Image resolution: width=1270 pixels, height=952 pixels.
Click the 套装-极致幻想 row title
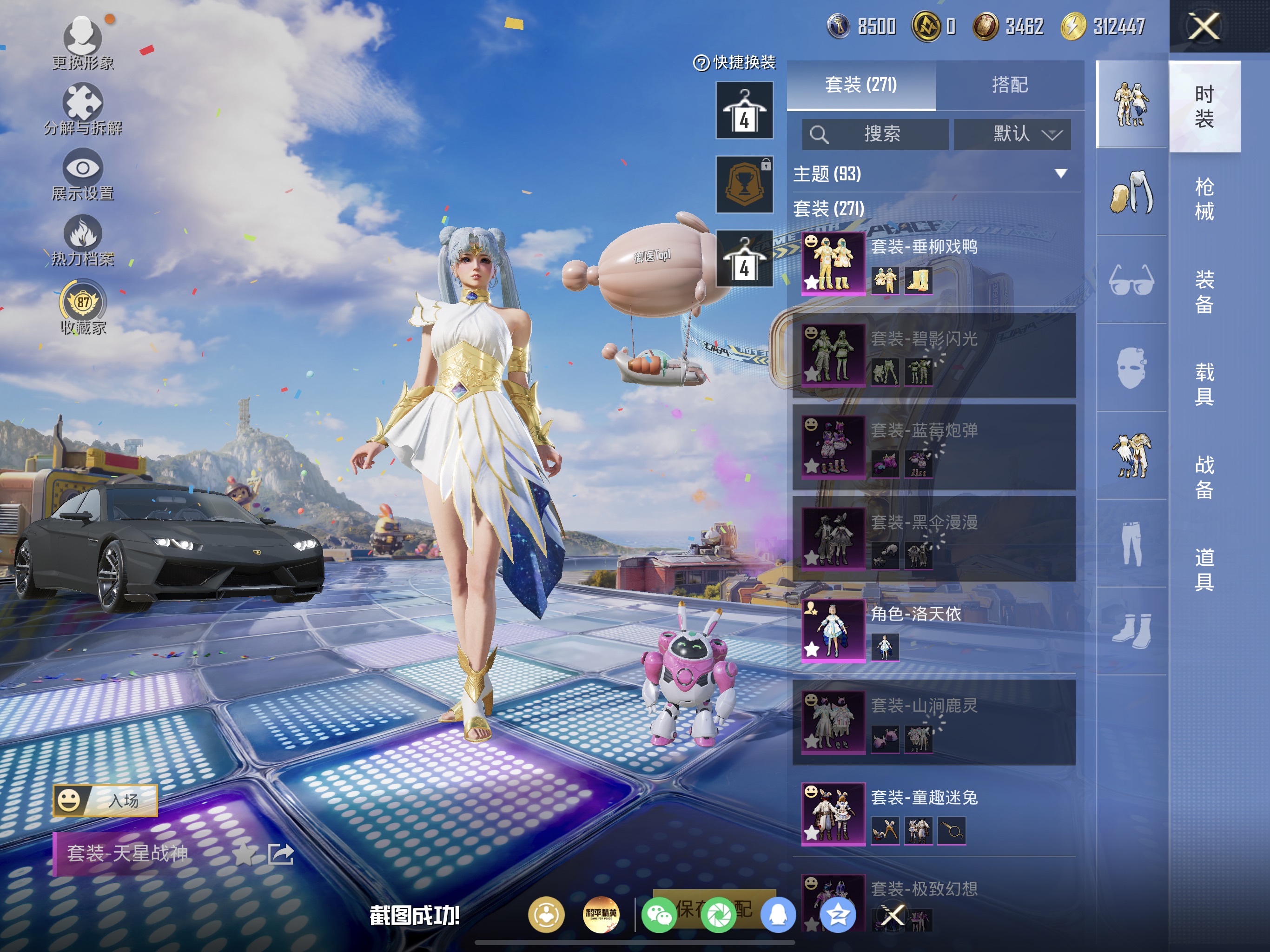(924, 889)
